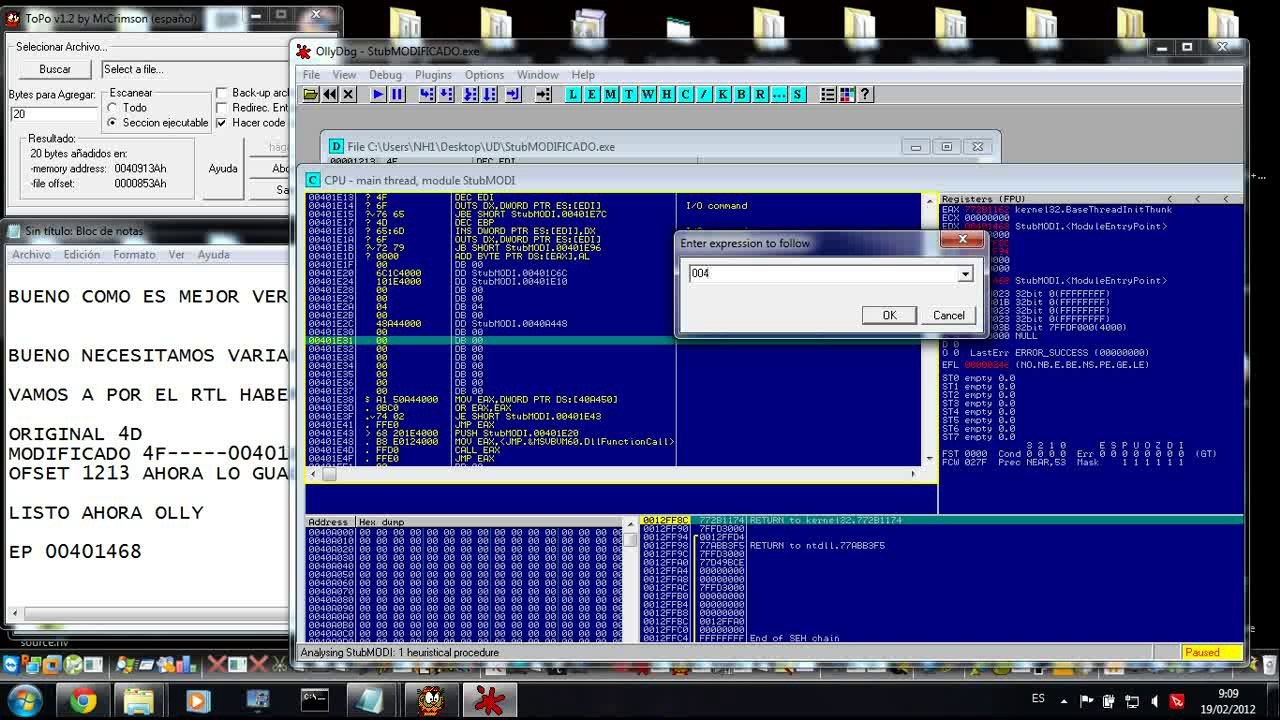Screen dimensions: 1280x720
Task: Click the Trace into toolbar icon
Action: point(471,94)
